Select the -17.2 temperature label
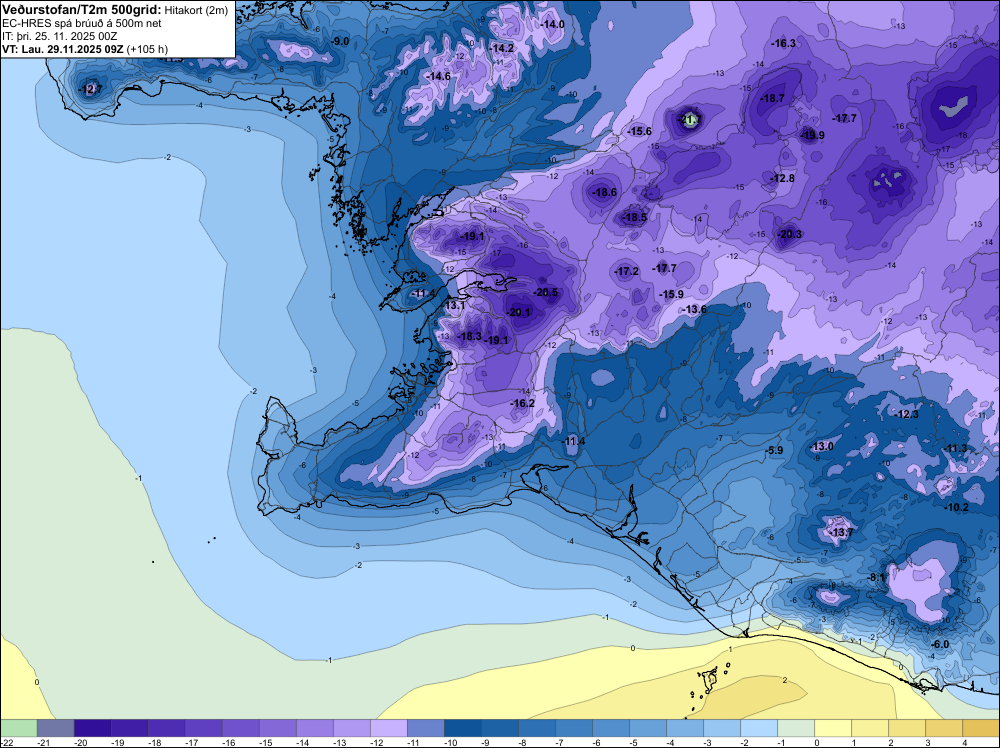 [626, 271]
